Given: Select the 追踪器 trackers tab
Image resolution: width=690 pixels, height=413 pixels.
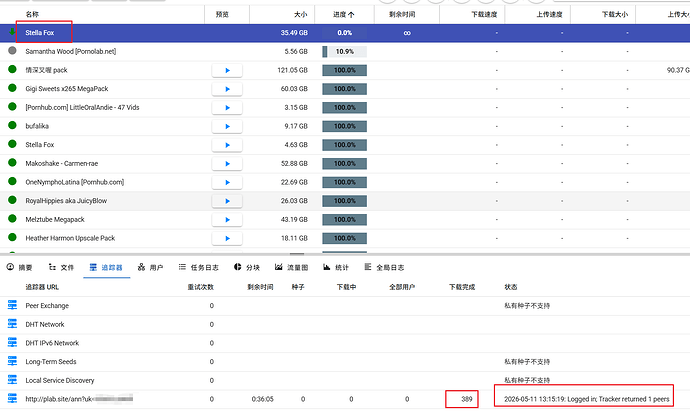Looking at the screenshot, I should tap(106, 267).
